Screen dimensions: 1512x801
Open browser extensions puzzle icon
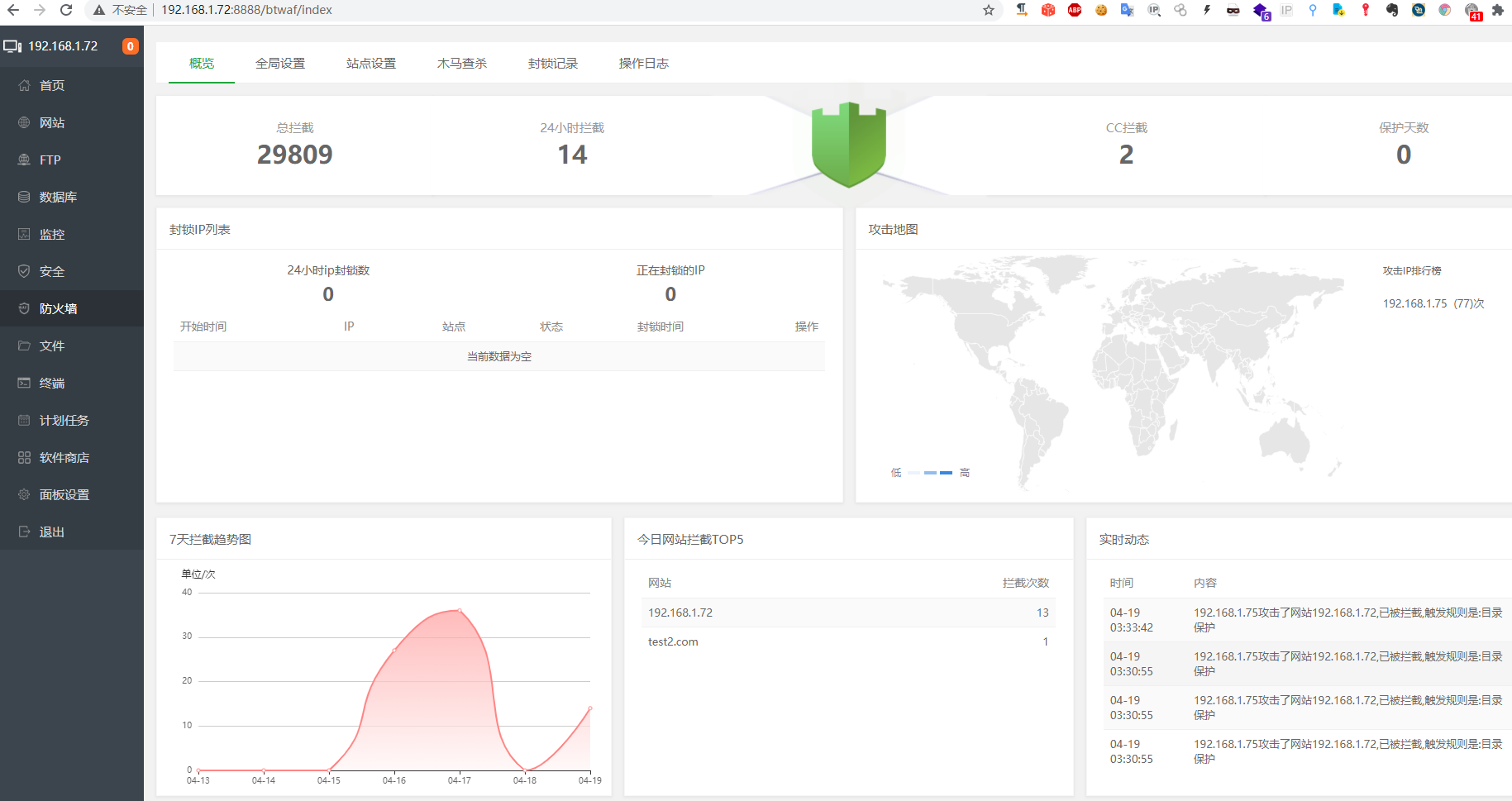[1497, 10]
